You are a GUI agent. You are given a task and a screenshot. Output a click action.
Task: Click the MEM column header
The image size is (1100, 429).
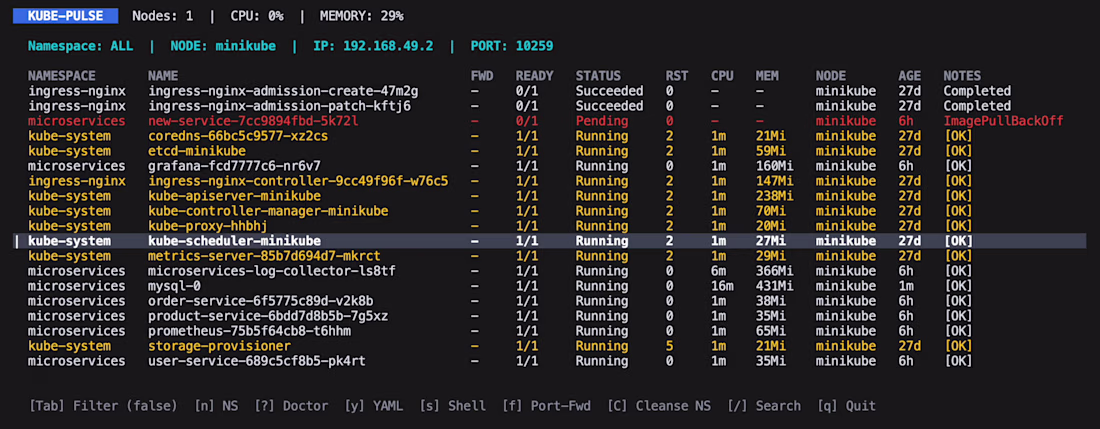[x=767, y=76]
